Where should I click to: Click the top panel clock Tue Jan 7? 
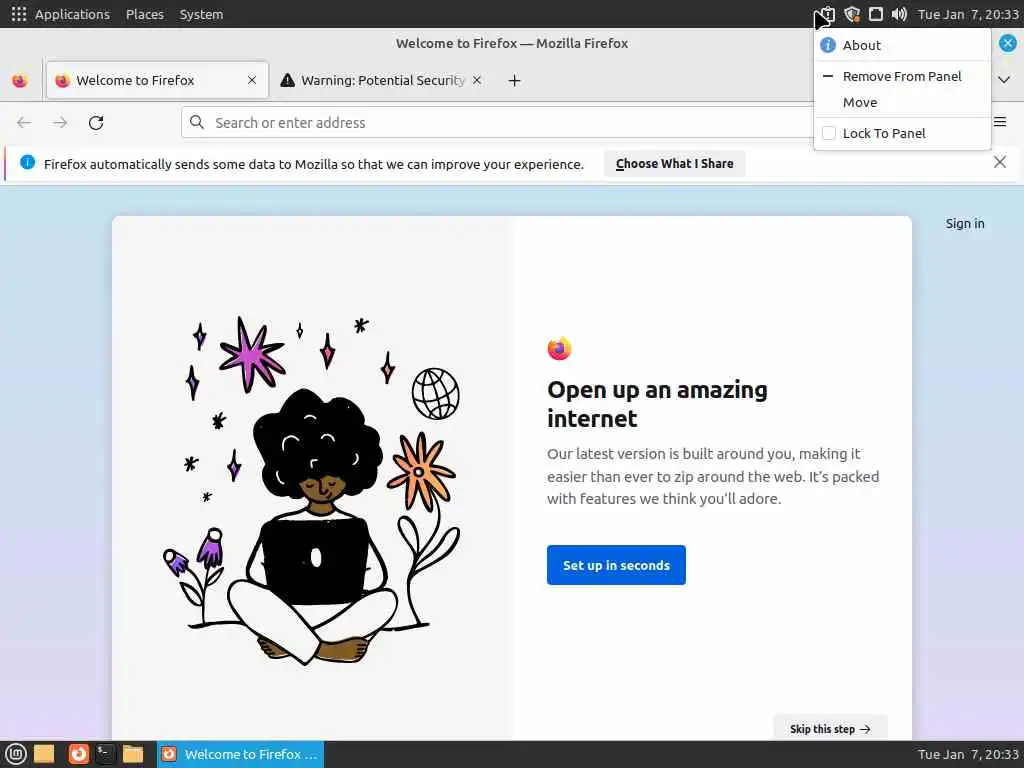click(x=968, y=14)
